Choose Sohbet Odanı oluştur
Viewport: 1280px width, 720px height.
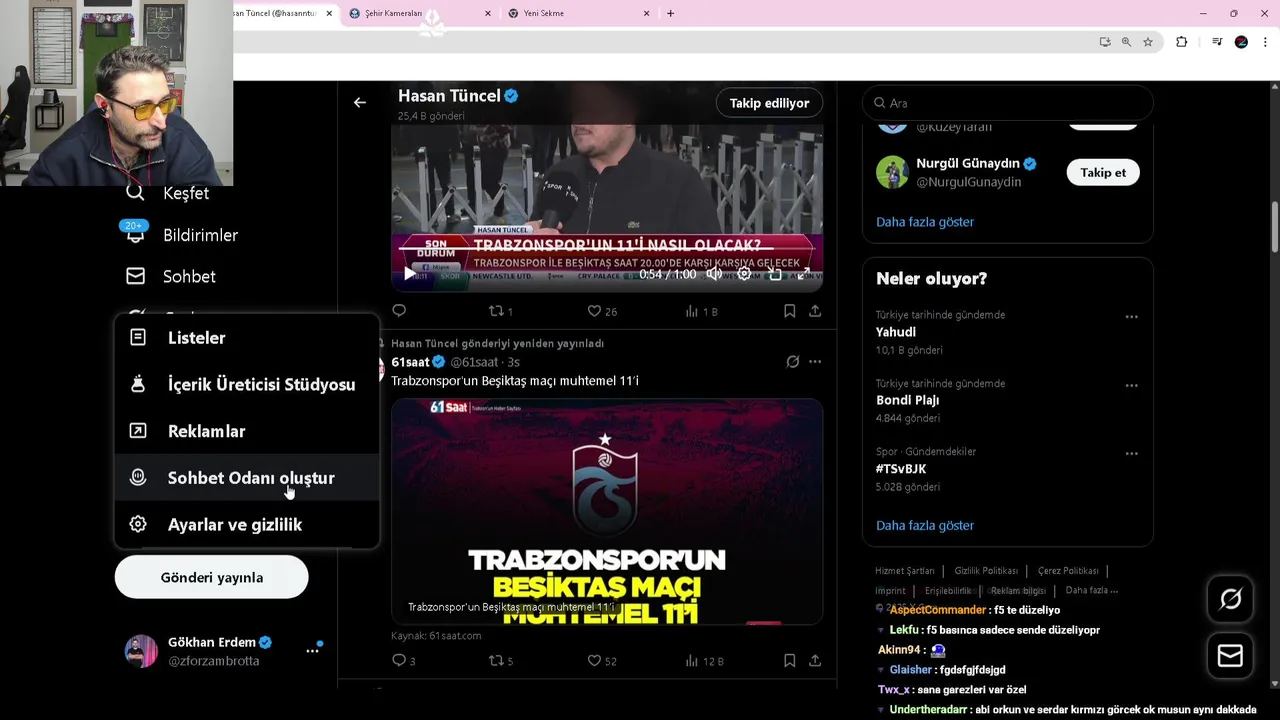247,478
